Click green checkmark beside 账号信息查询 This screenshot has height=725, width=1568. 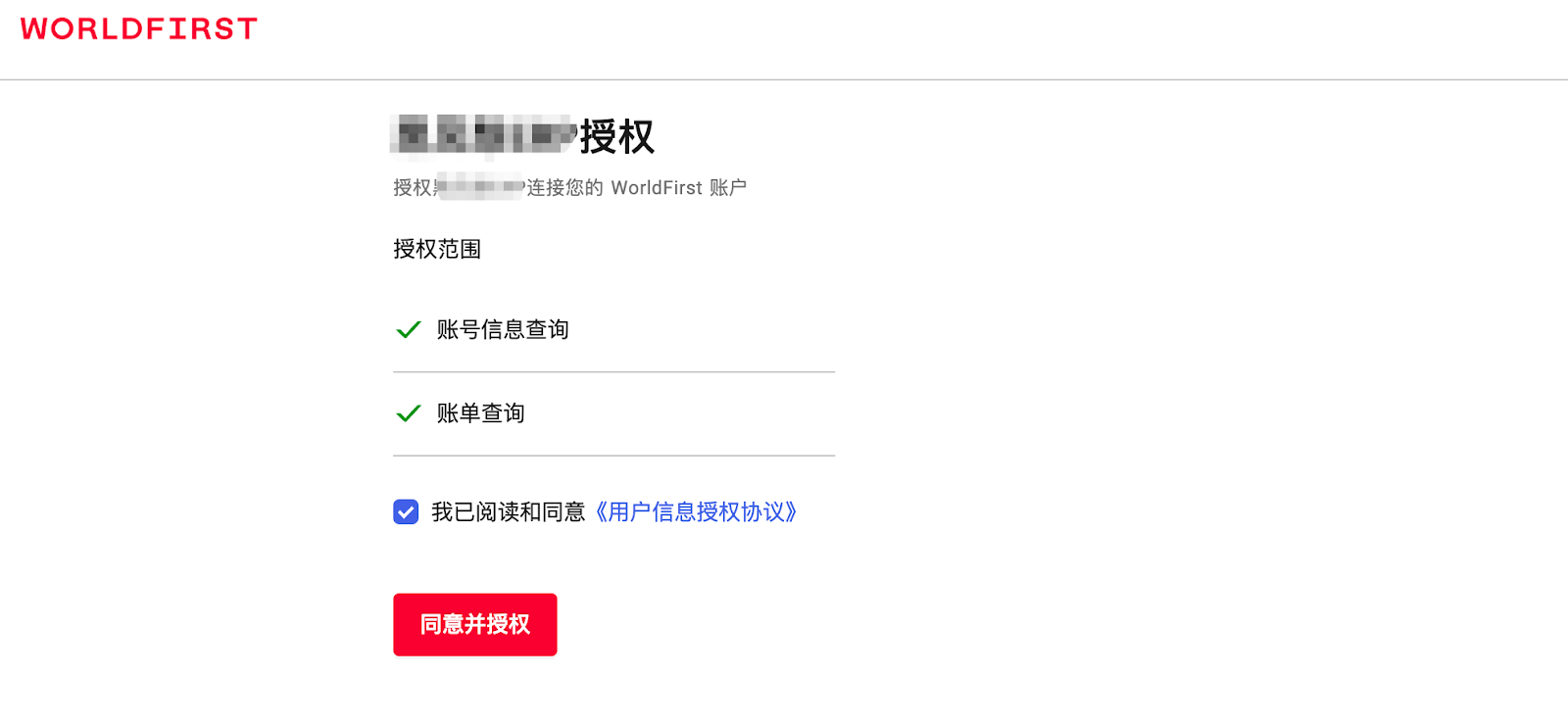click(409, 330)
